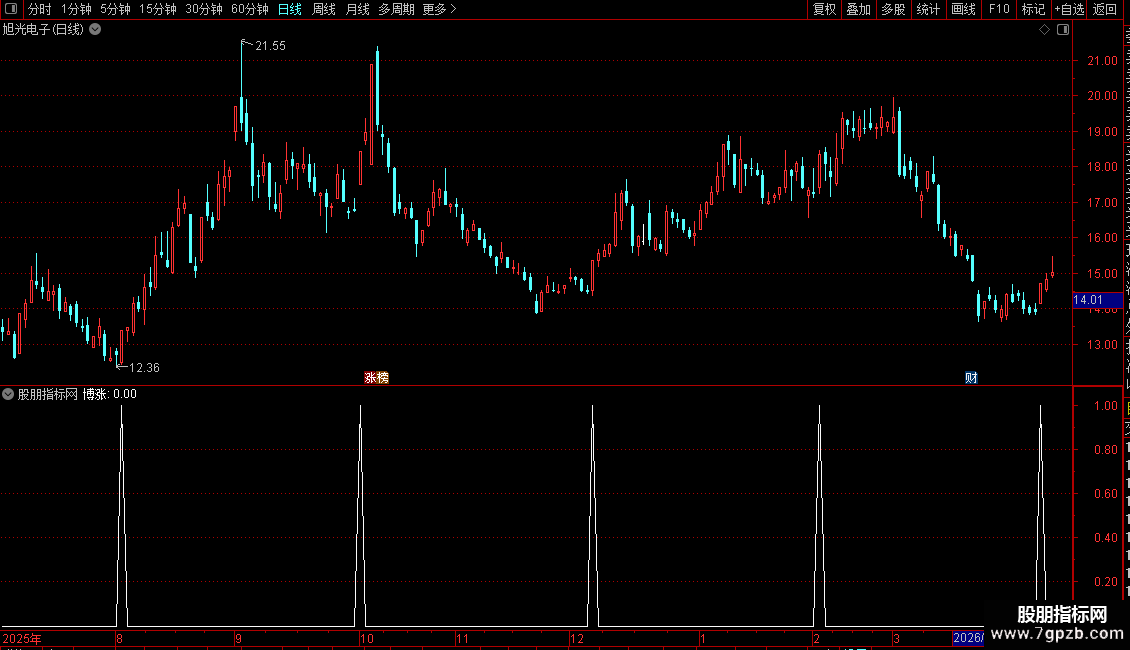Expand the 股朋指标网 indicator dropdown
Screen dimensions: 1130x650
(x=8, y=394)
